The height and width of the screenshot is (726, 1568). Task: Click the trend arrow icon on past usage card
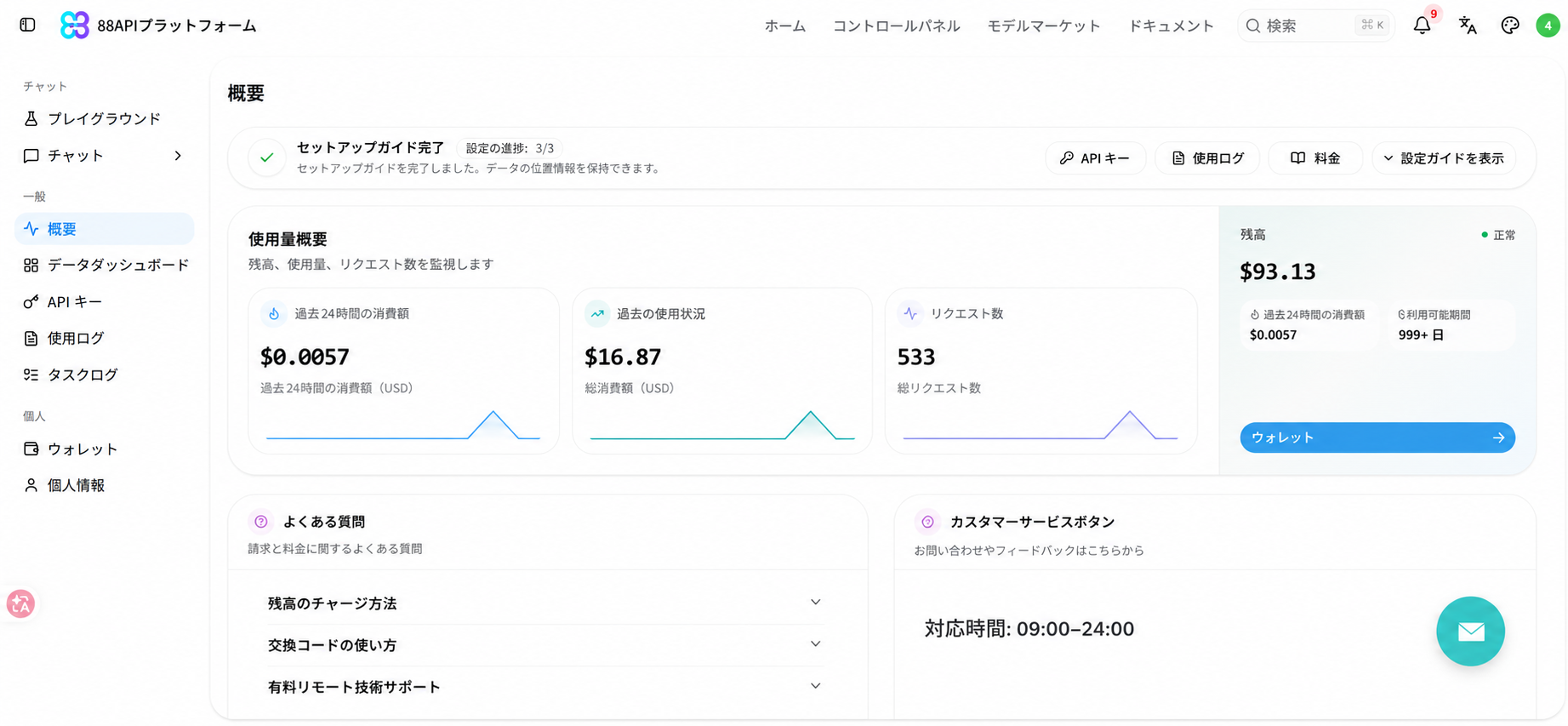click(597, 314)
